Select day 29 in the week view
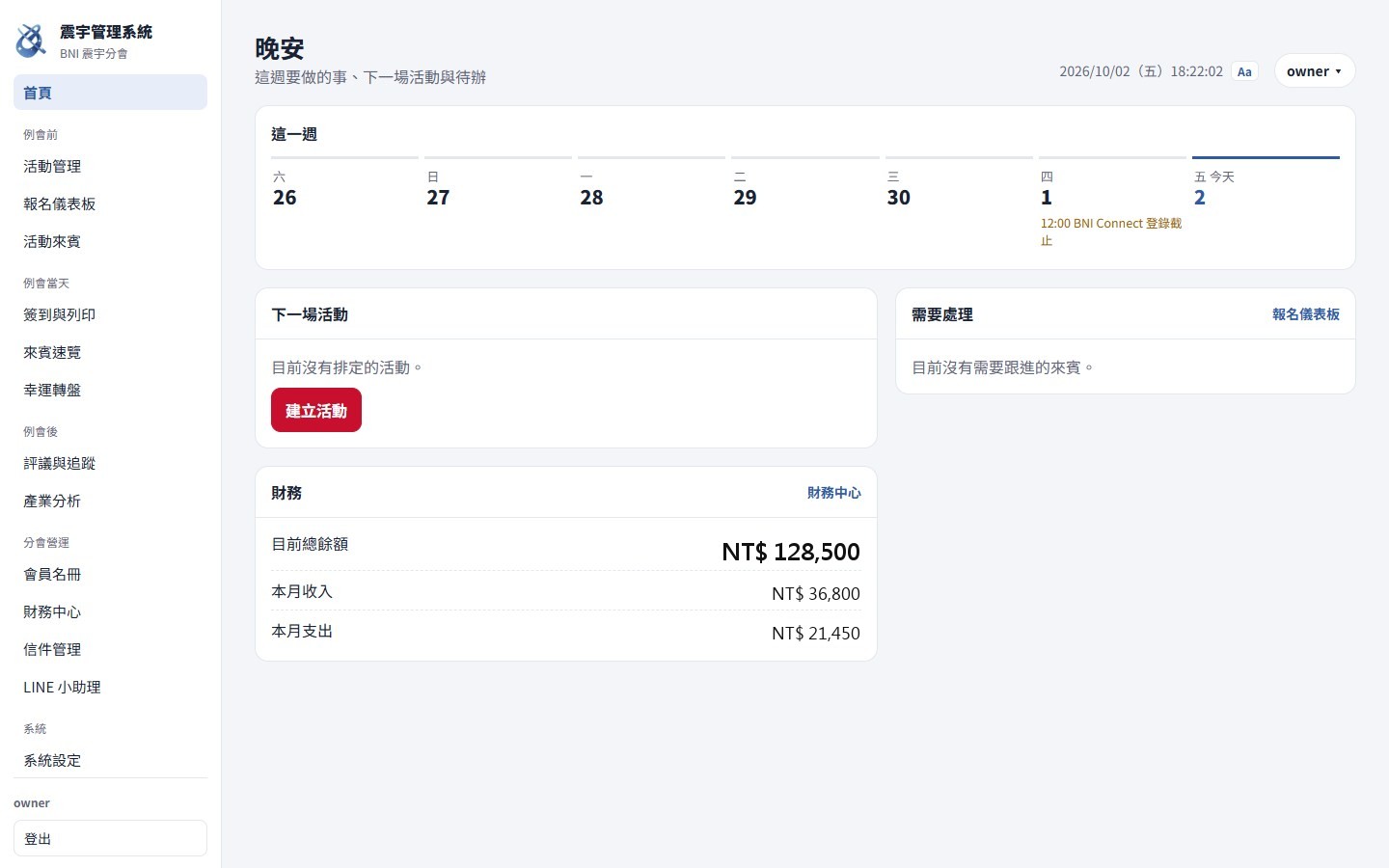 tap(805, 203)
